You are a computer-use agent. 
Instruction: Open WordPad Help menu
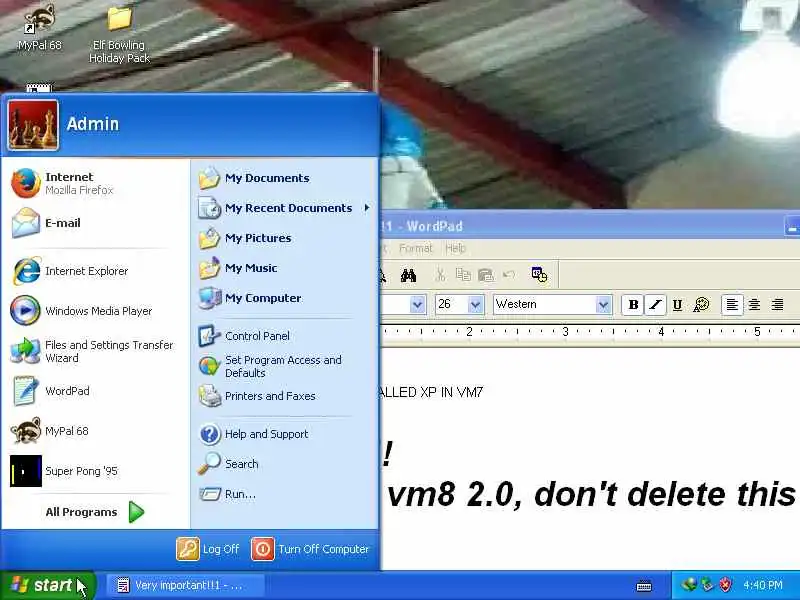tap(455, 248)
